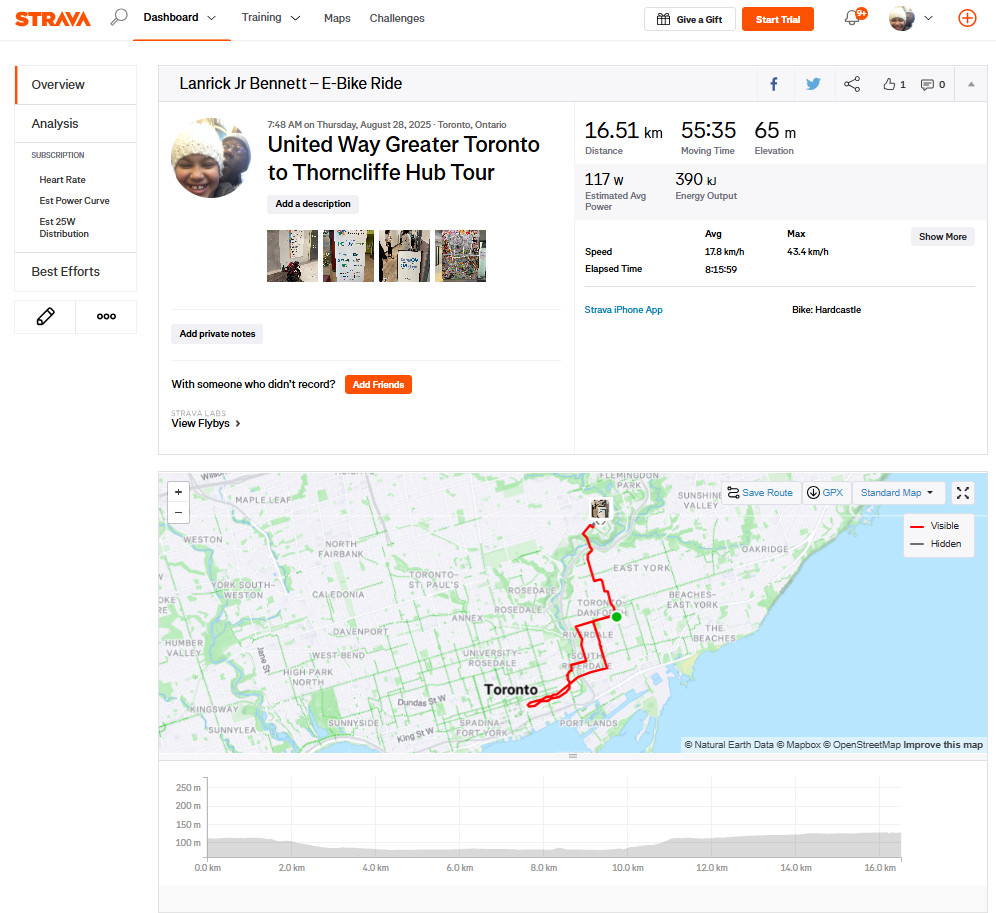Viewport: 996px width, 913px height.
Task: Open profile avatar in top bar
Action: click(x=901, y=18)
